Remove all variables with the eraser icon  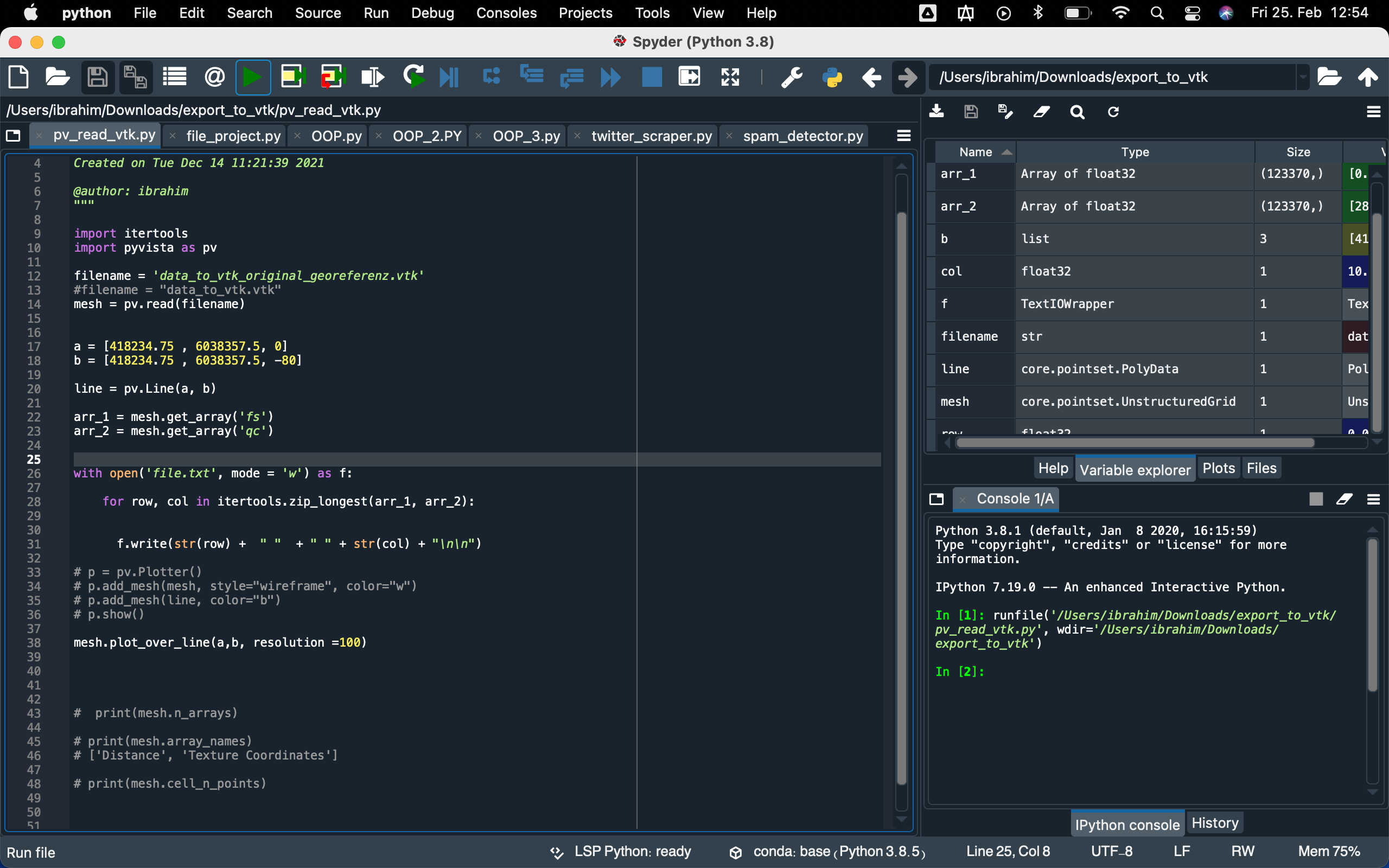(x=1041, y=112)
